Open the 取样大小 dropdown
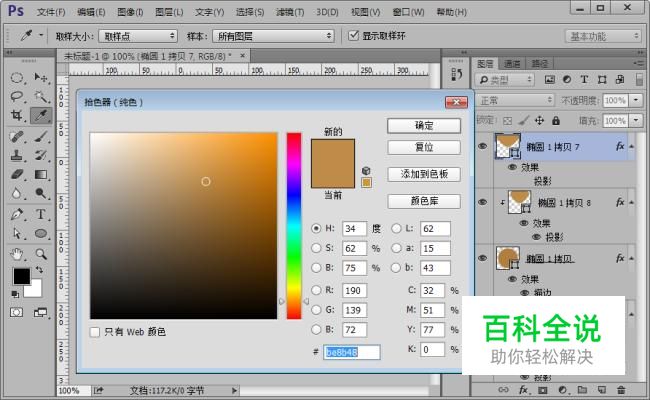Screen dimensions: 650x400 tap(138, 36)
